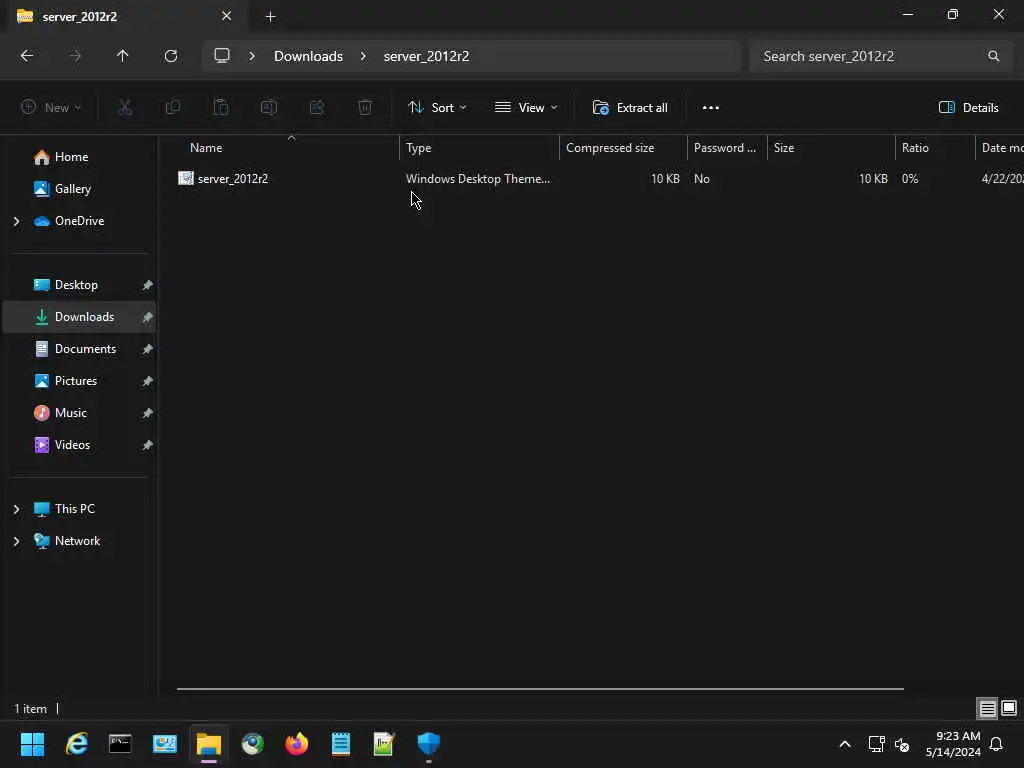The width and height of the screenshot is (1024, 768).
Task: Click server_2012r2 in the address breadcrumb
Action: pyautogui.click(x=426, y=56)
